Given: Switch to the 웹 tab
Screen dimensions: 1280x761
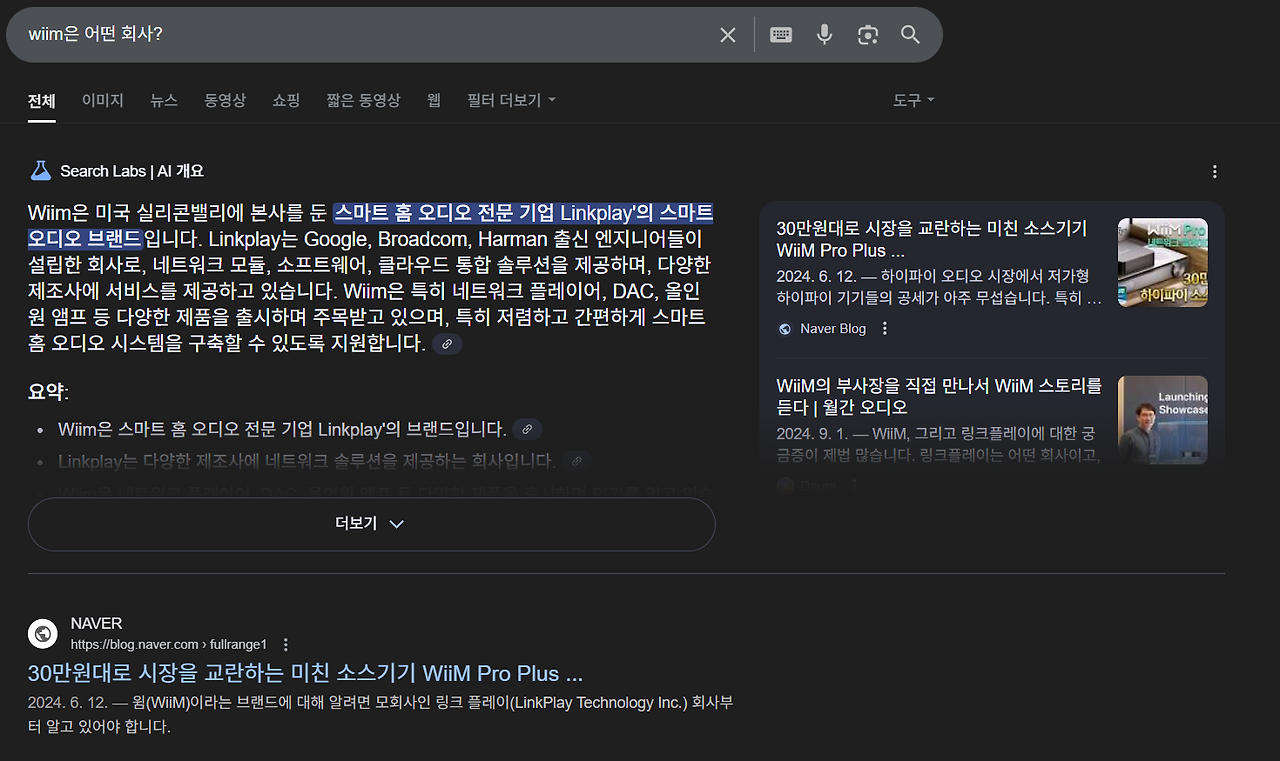Looking at the screenshot, I should click(x=434, y=100).
